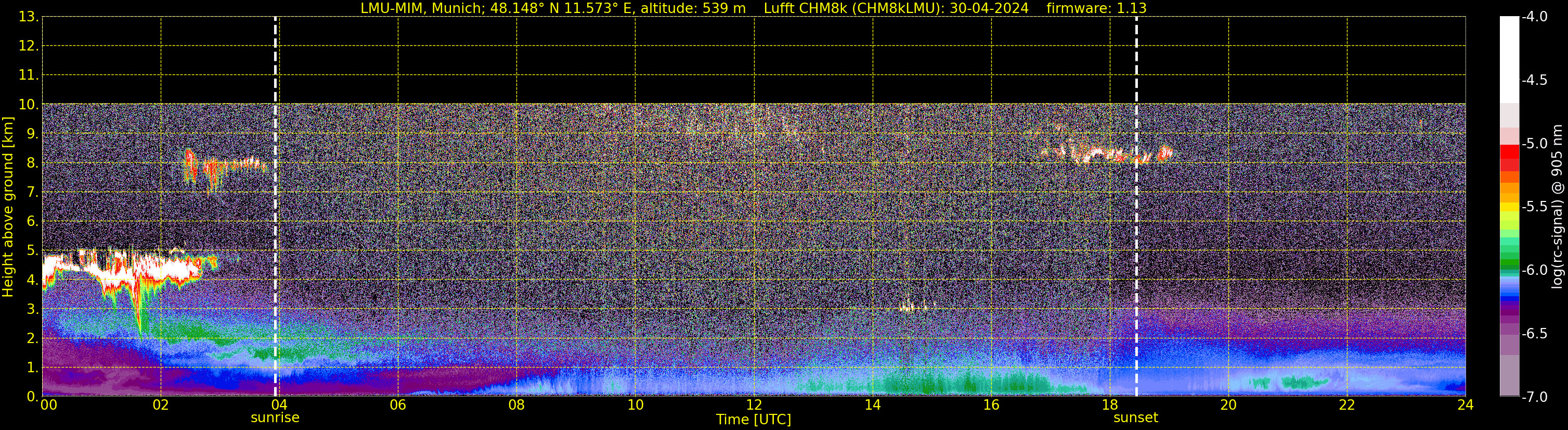Click the height axis tick label '1.'
Image resolution: width=1568 pixels, height=430 pixels.
click(32, 368)
